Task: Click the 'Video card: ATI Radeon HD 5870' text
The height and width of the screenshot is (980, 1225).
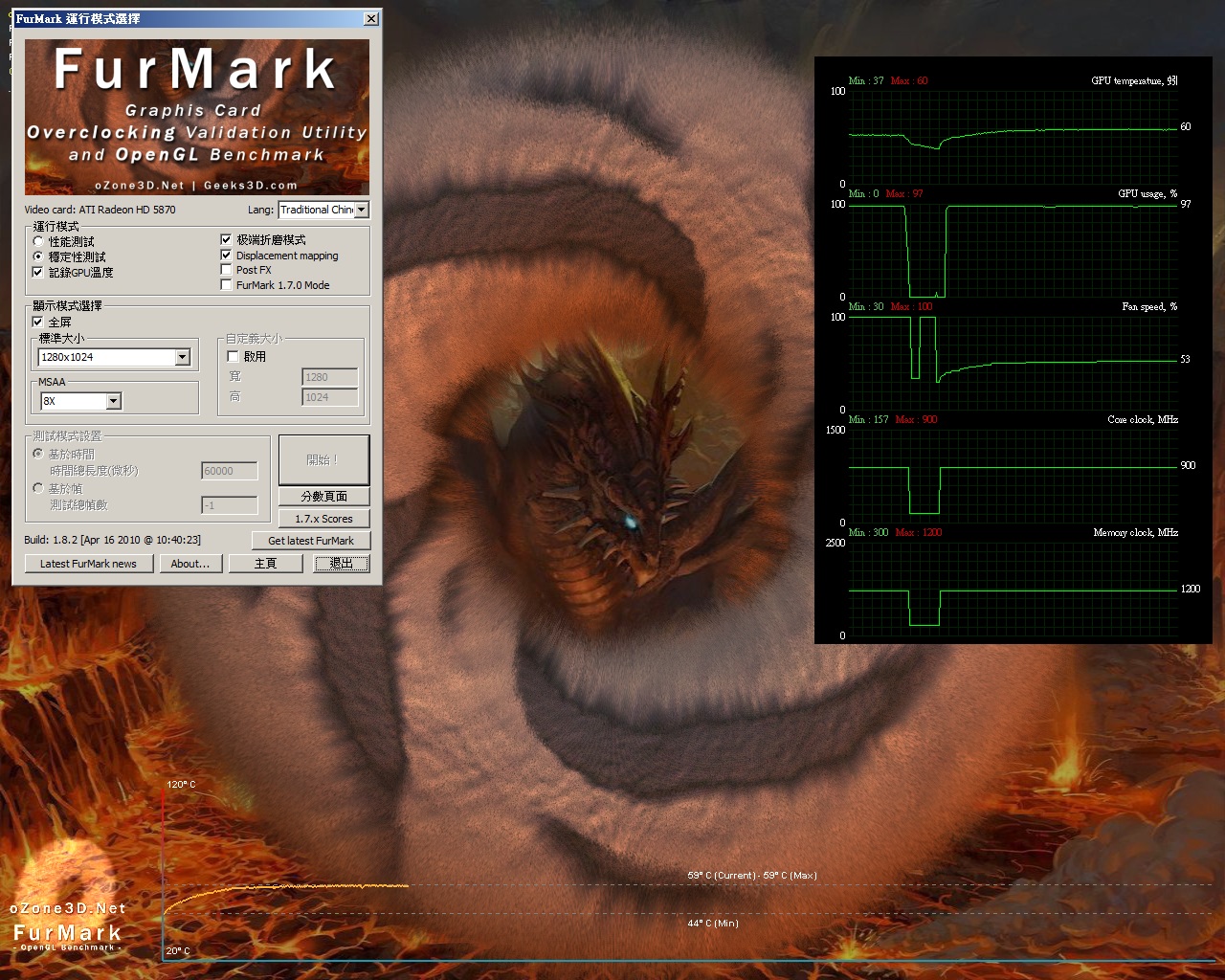Action: click(100, 210)
